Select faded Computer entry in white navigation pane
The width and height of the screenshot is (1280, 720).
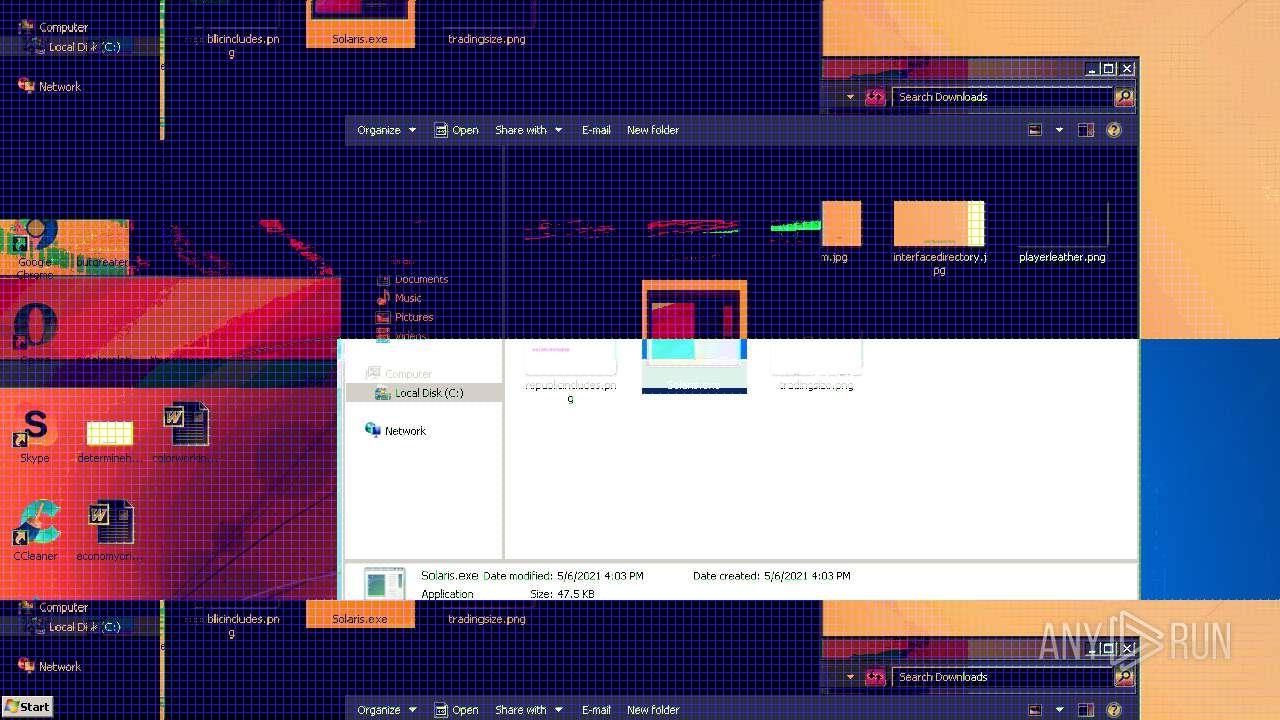coord(399,374)
